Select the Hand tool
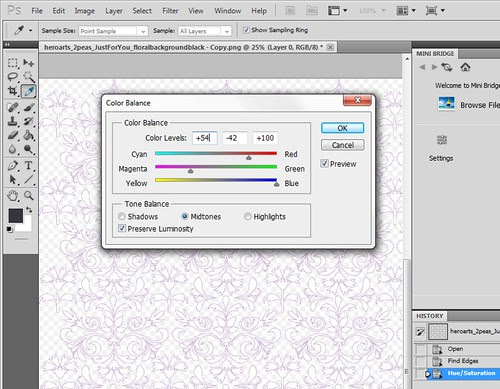 (13, 195)
